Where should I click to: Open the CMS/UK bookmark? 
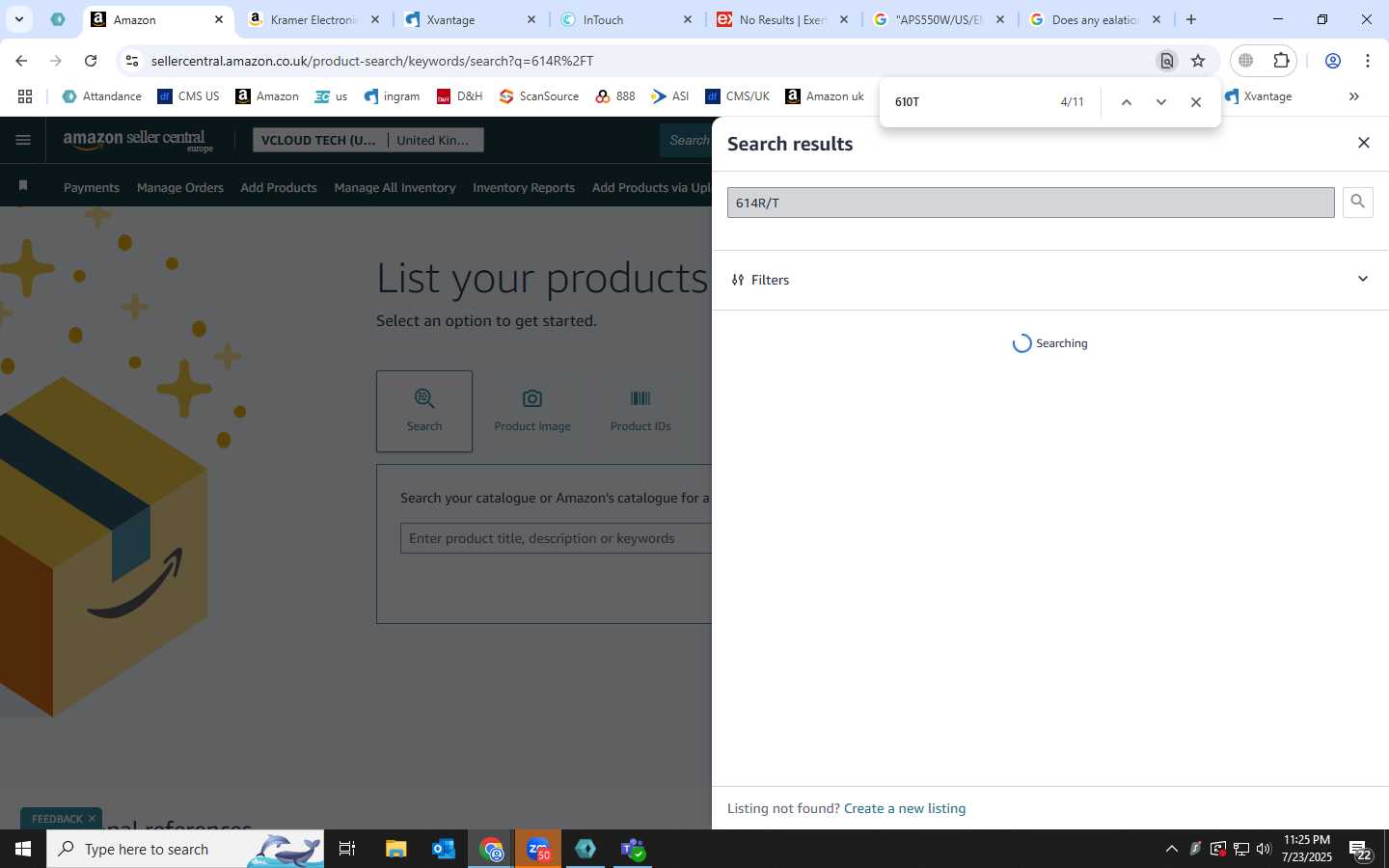click(x=737, y=96)
